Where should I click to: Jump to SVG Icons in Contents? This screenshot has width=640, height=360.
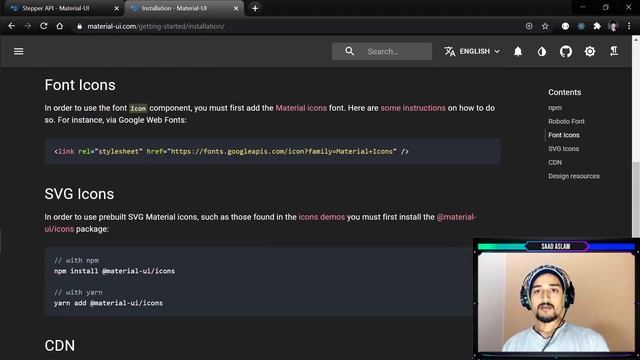tap(563, 149)
